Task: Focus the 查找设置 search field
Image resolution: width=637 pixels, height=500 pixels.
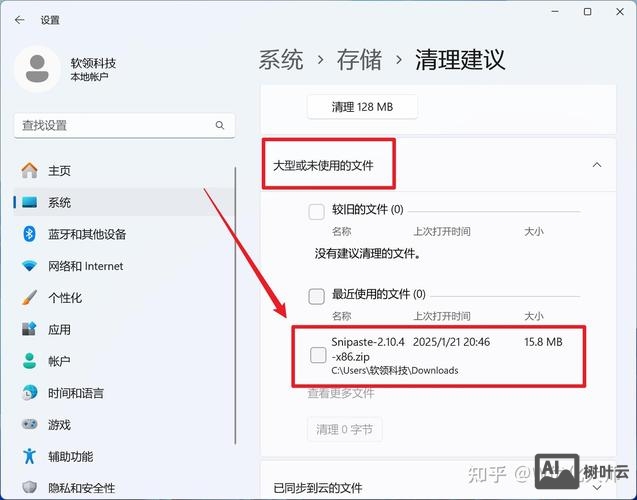Action: pos(124,126)
